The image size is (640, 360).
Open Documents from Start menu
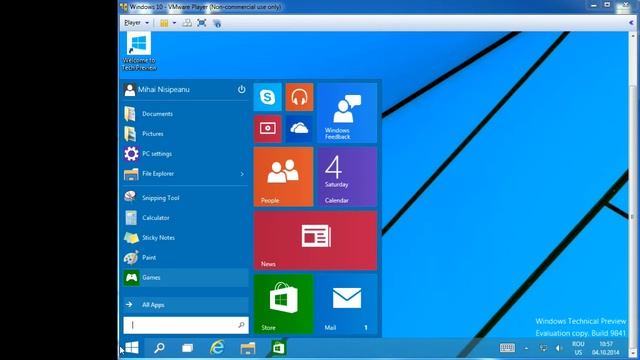pyautogui.click(x=186, y=114)
